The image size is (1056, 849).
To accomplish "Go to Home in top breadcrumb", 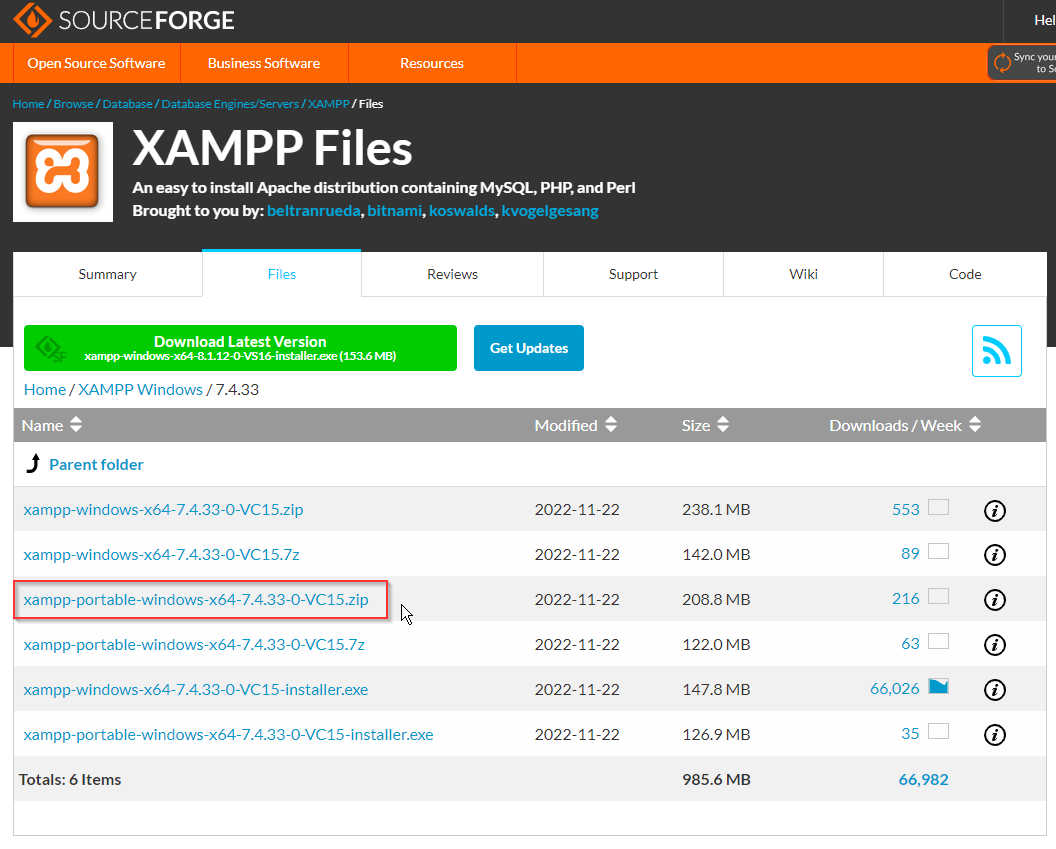I will [28, 104].
